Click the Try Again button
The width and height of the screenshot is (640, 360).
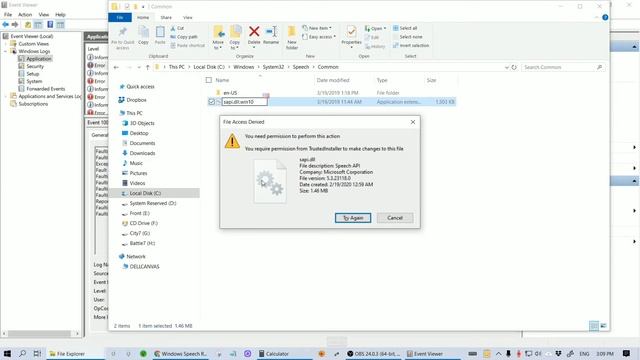[353, 218]
